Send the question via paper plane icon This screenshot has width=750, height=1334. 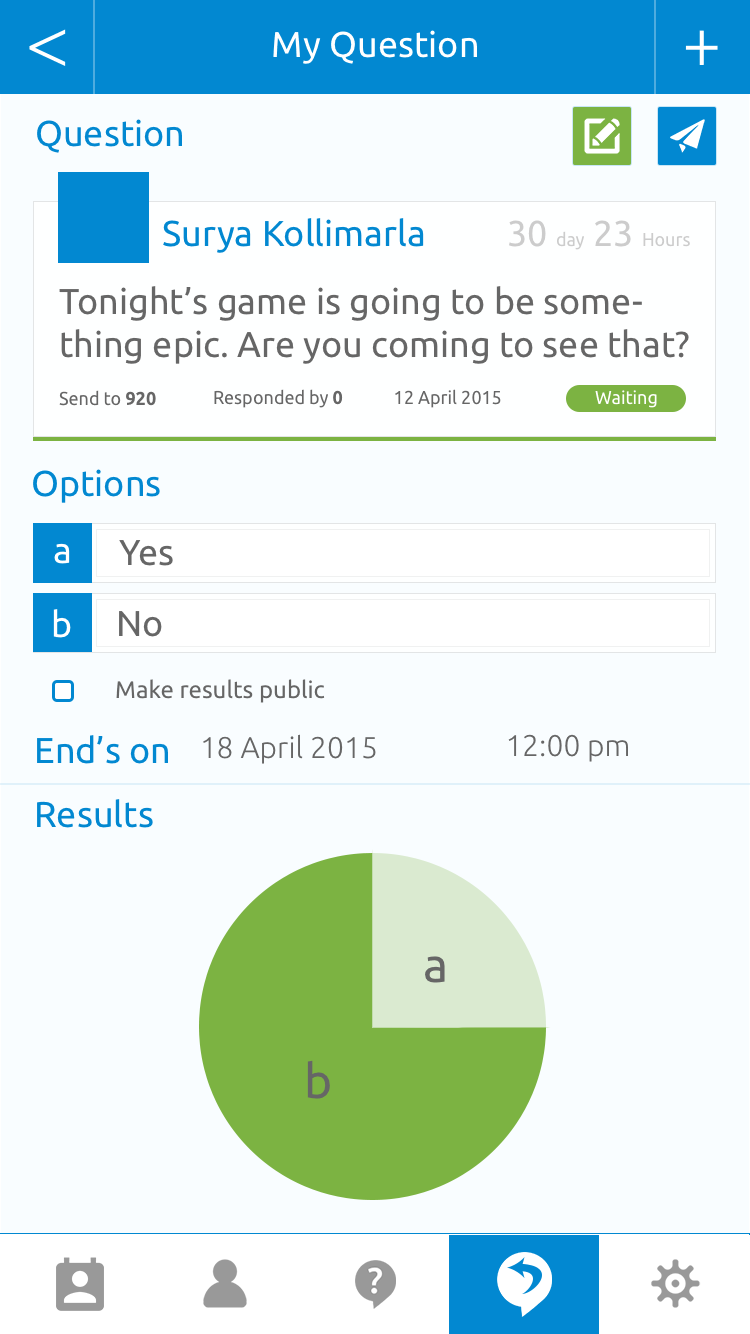pos(686,136)
